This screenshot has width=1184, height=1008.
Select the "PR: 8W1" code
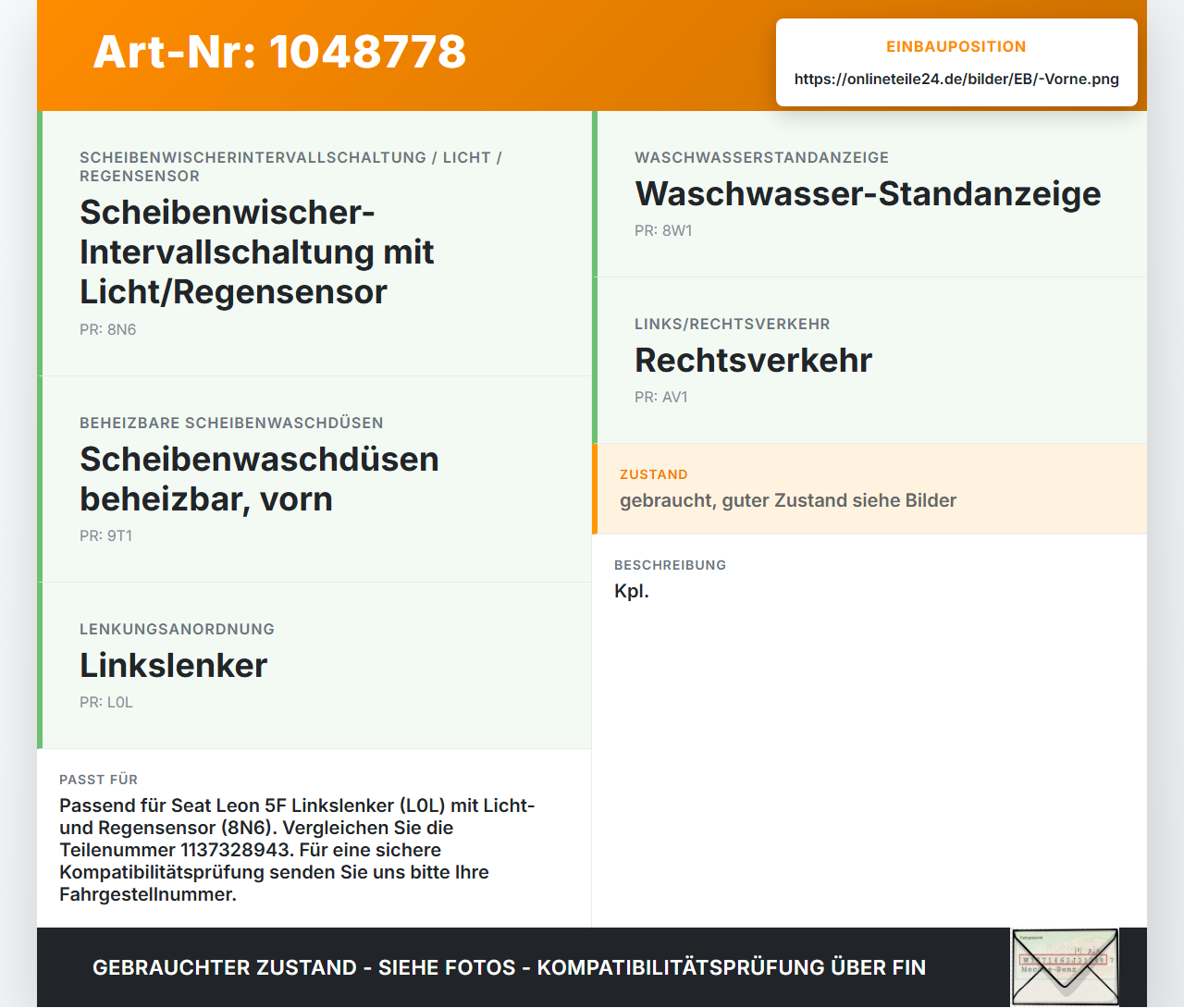pos(663,230)
